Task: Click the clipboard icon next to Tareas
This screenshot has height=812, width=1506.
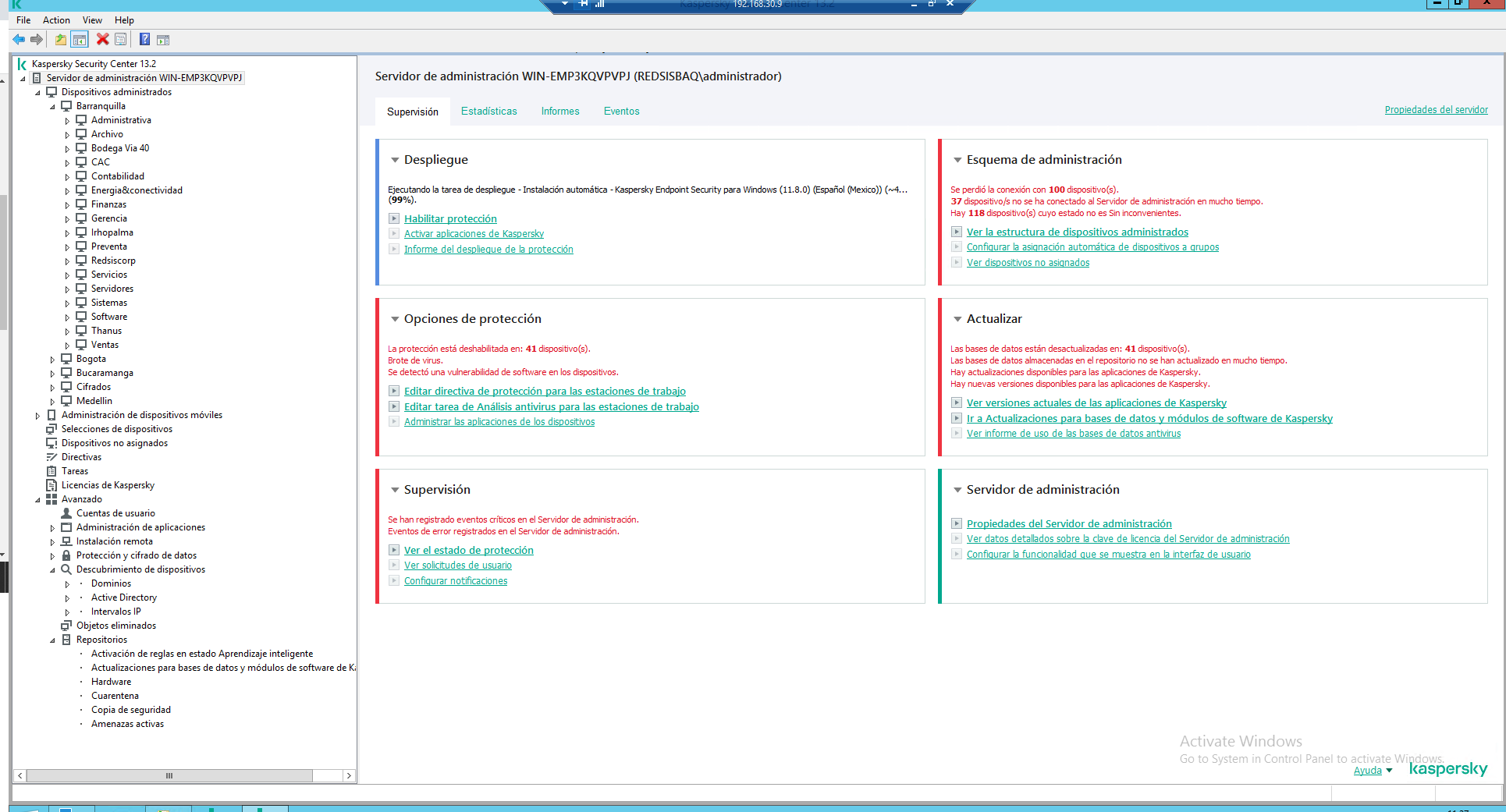Action: point(52,471)
